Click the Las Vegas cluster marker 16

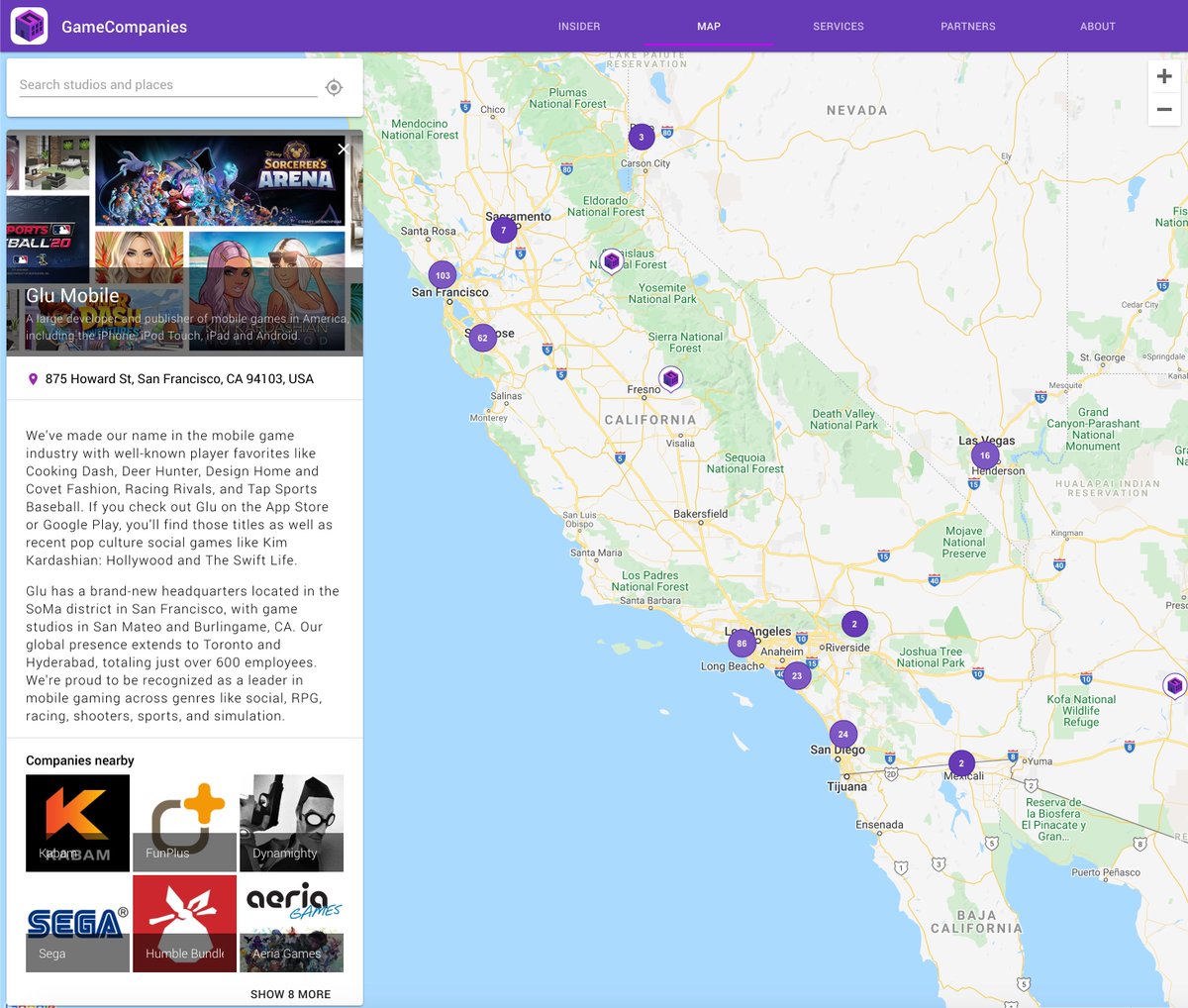click(x=985, y=455)
